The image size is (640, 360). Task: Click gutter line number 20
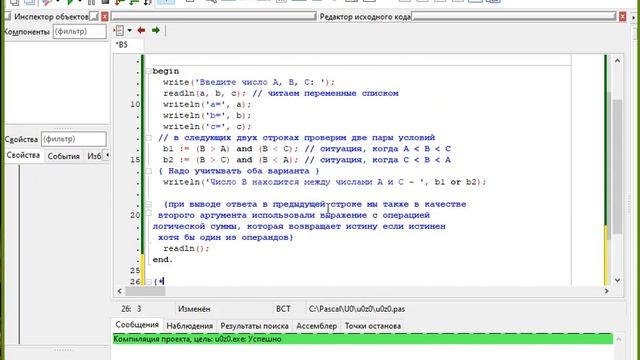click(135, 215)
